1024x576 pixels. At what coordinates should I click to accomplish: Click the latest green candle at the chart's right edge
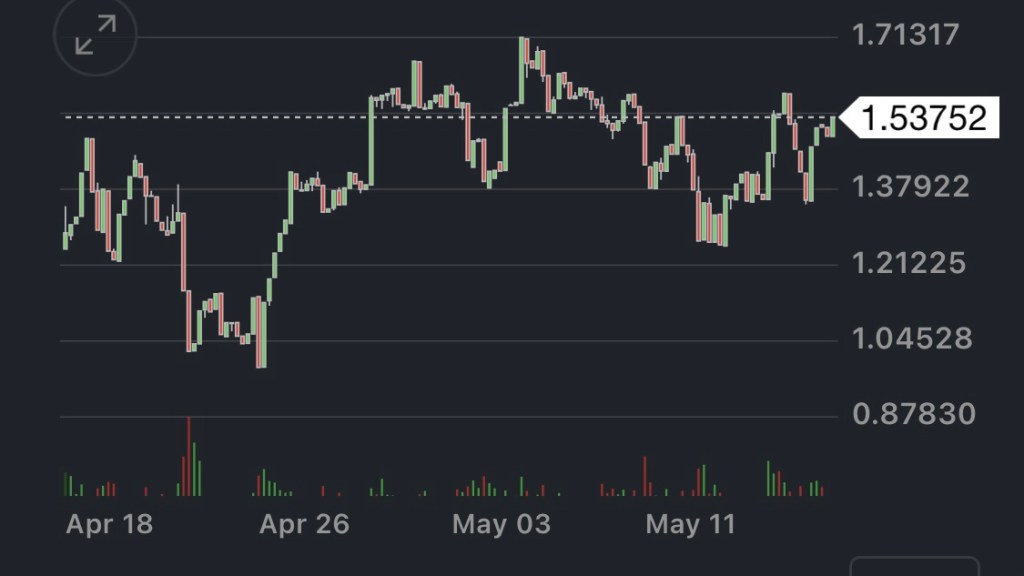[x=832, y=124]
